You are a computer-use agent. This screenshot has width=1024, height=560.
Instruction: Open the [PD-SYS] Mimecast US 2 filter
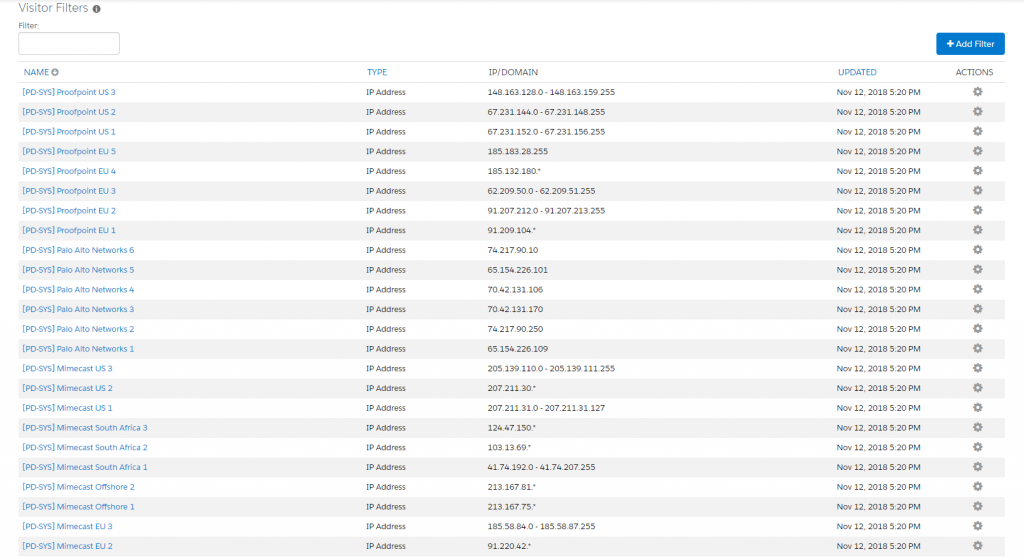coord(67,388)
